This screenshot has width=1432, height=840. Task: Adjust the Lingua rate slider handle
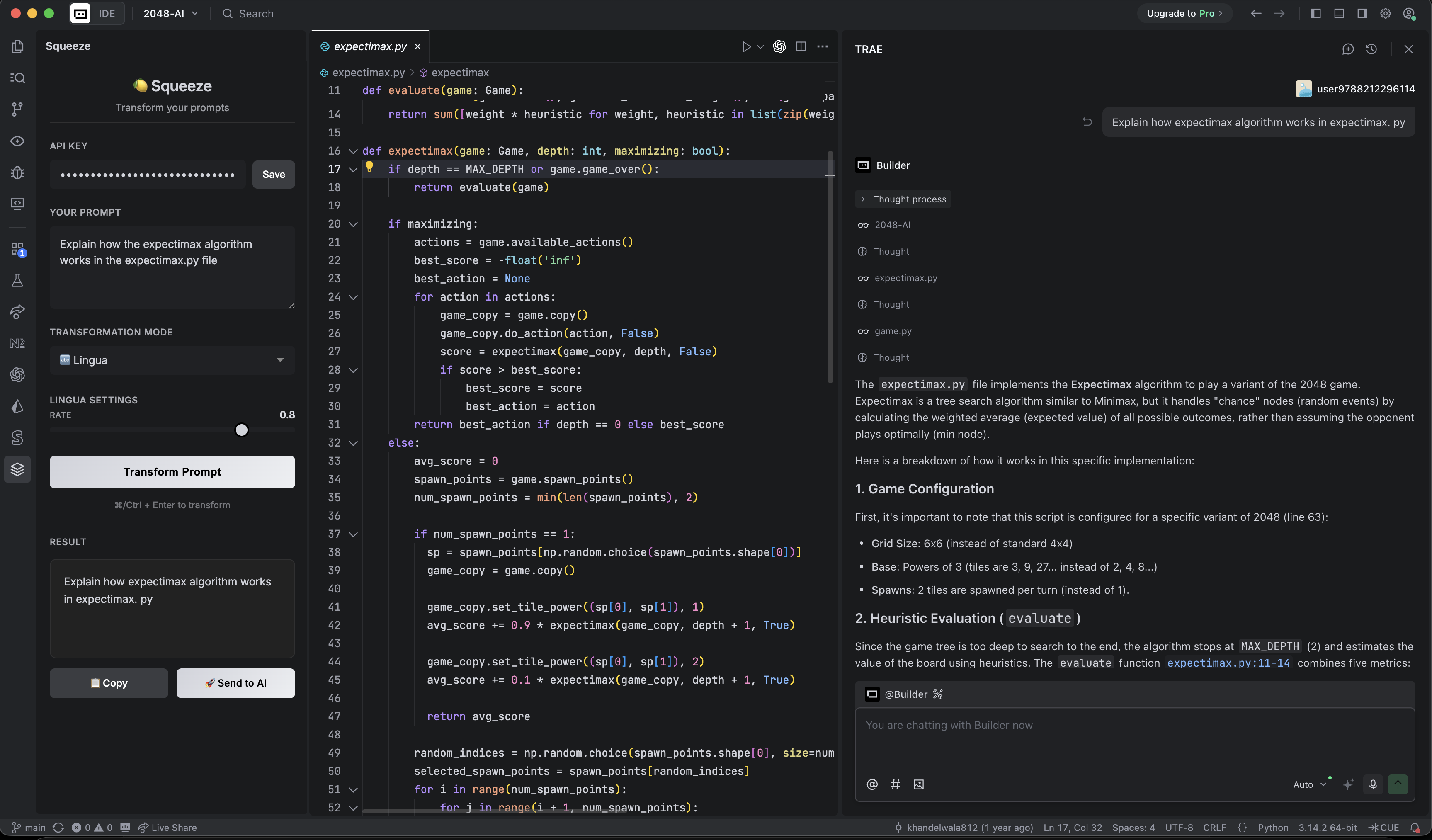tap(242, 430)
